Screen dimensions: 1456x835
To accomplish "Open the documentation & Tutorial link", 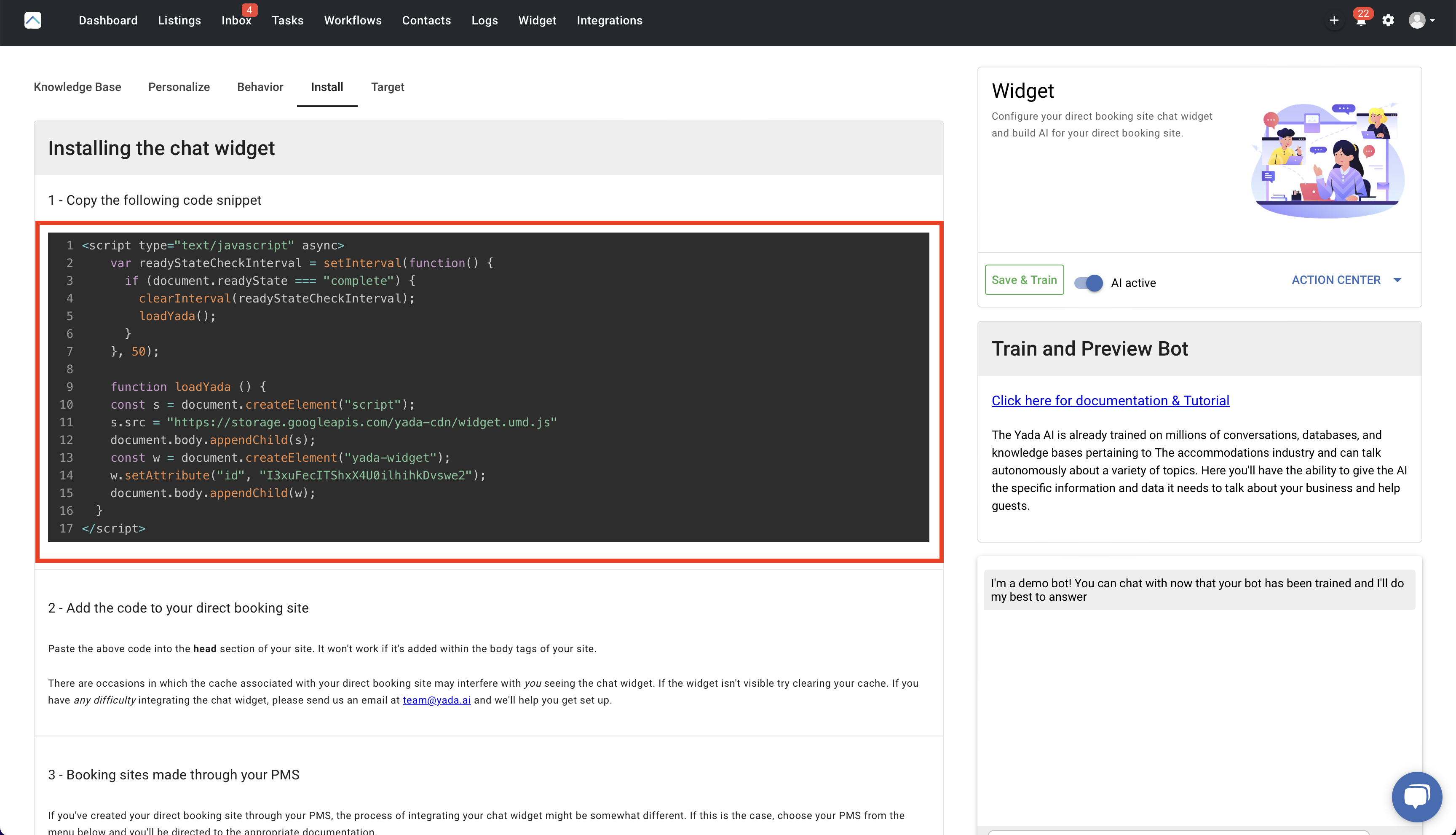I will coord(1110,401).
